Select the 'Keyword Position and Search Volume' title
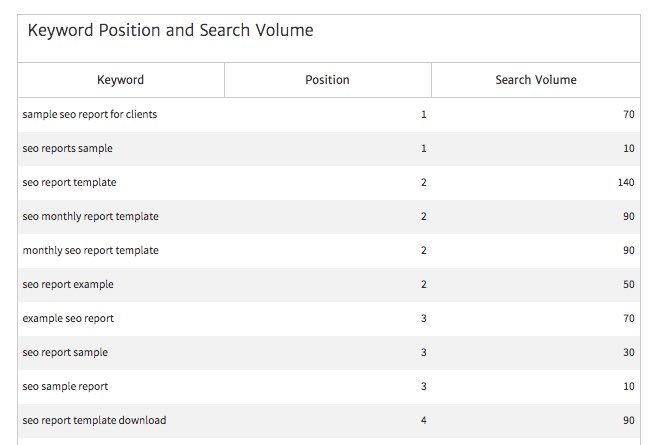 [170, 31]
